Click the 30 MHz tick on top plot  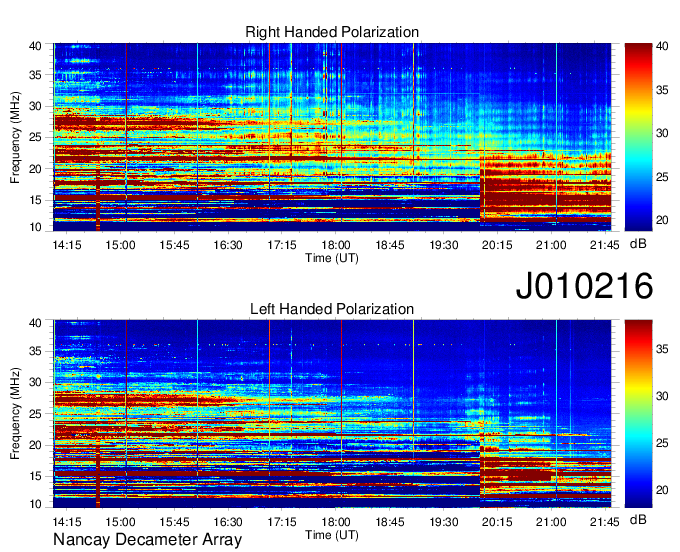tap(35, 106)
